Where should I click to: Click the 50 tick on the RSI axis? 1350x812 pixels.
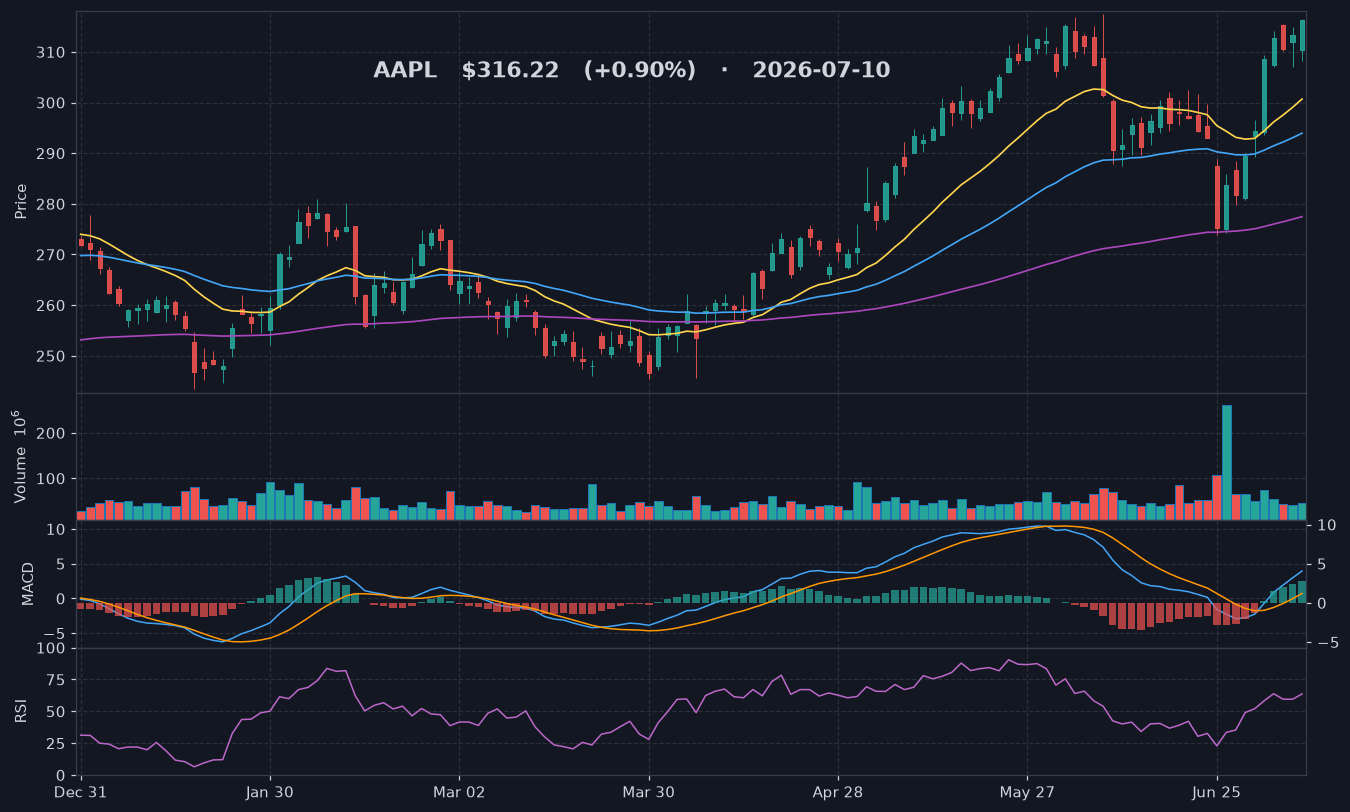pyautogui.click(x=56, y=712)
